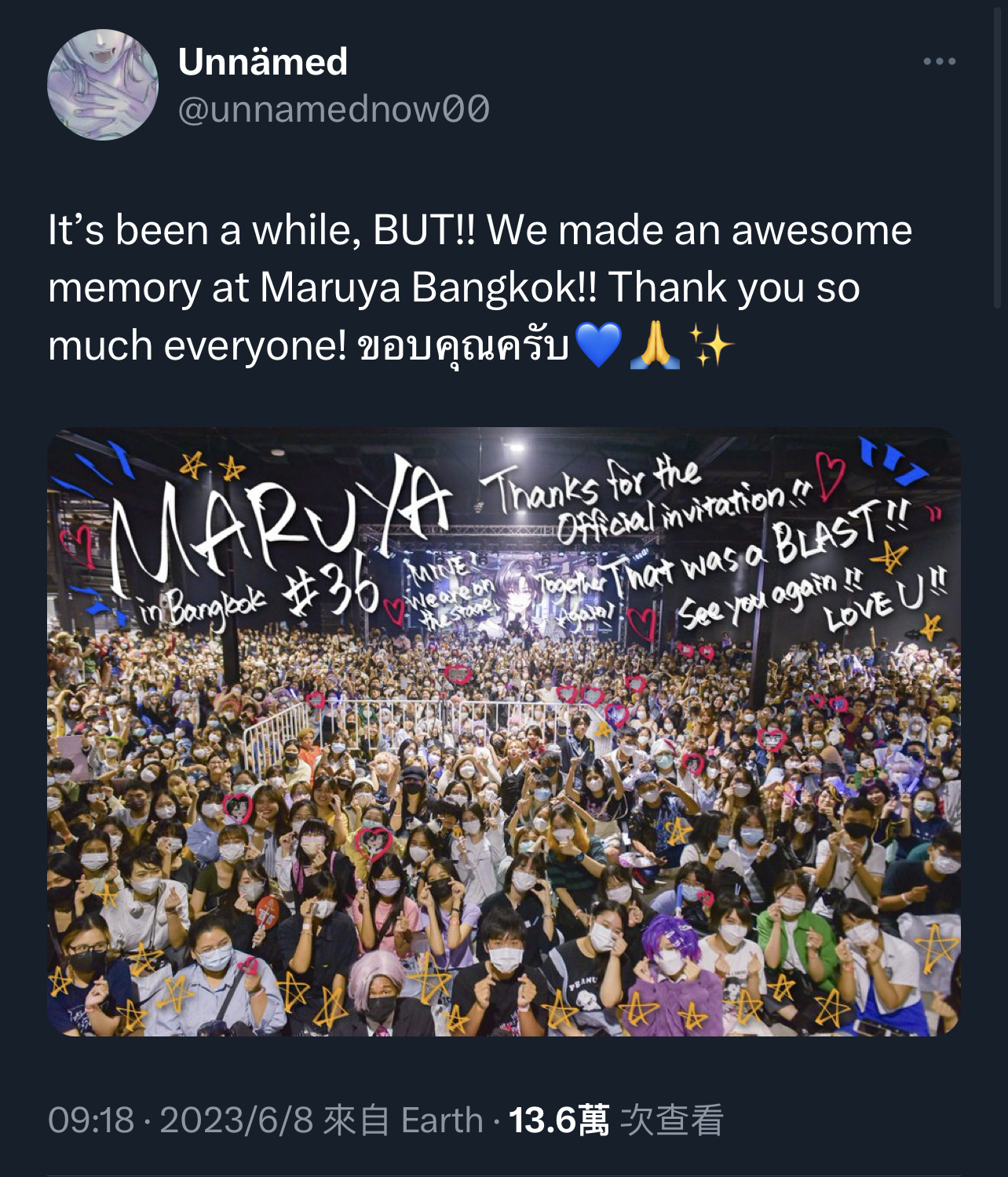Click the 09:18 timestamp

91,1120
